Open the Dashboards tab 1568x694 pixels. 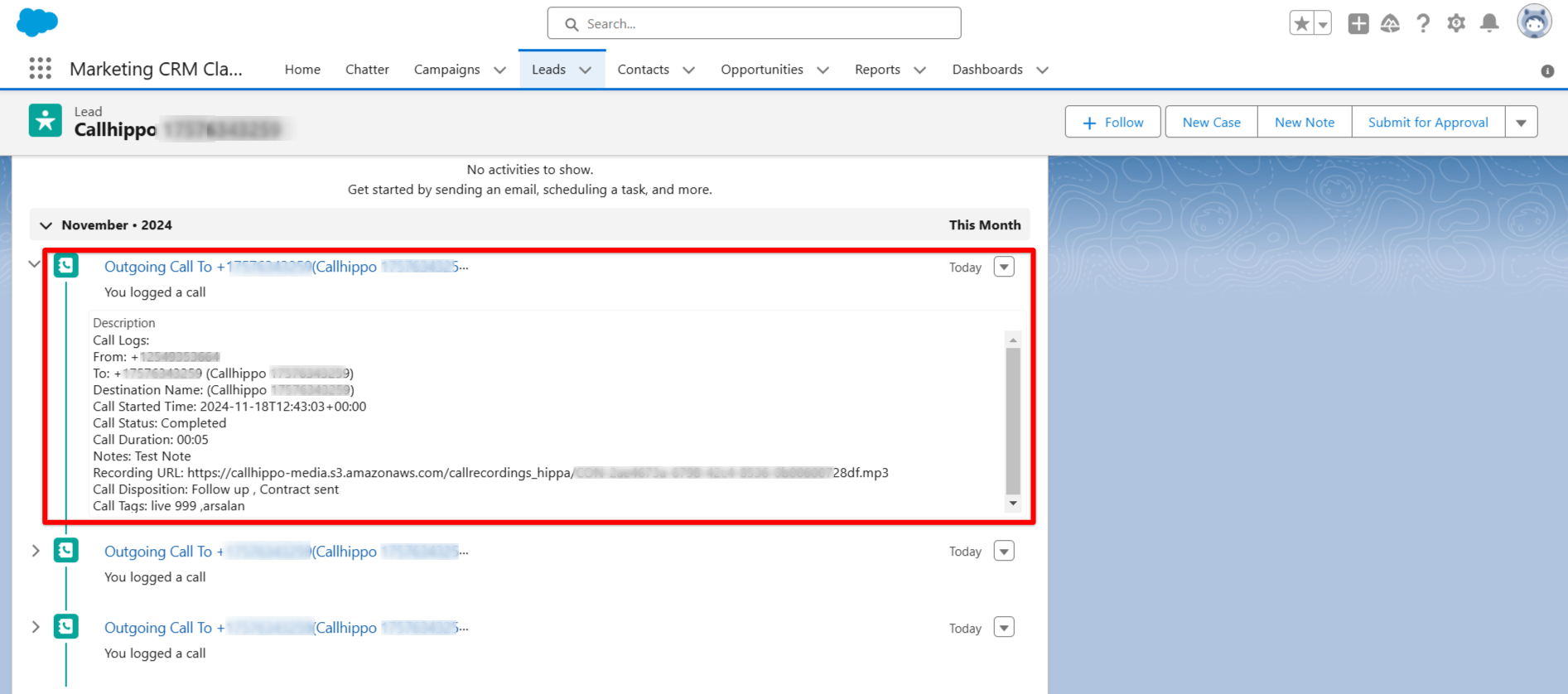click(x=987, y=70)
